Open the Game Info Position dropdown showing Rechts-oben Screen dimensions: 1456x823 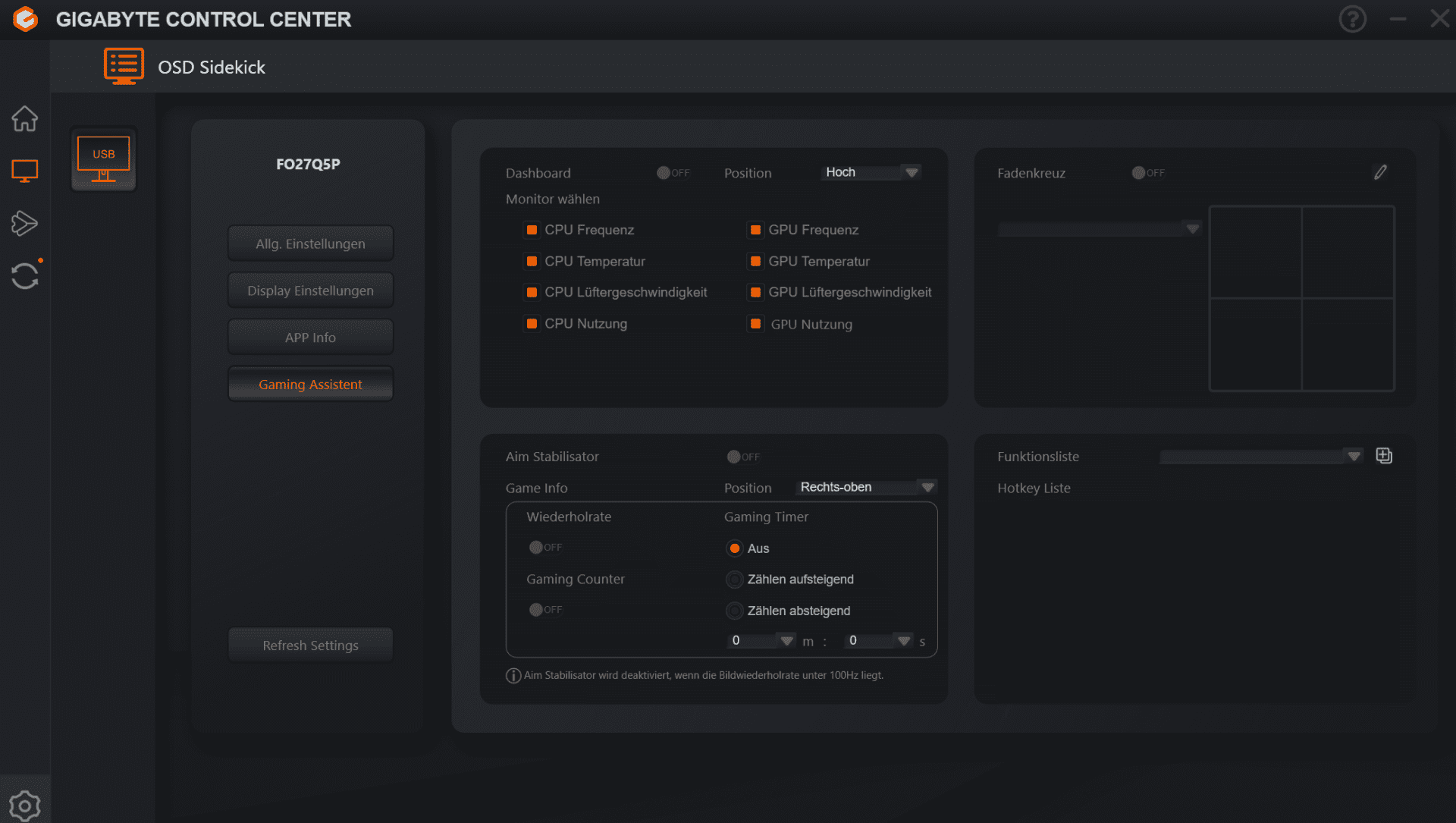click(x=868, y=487)
